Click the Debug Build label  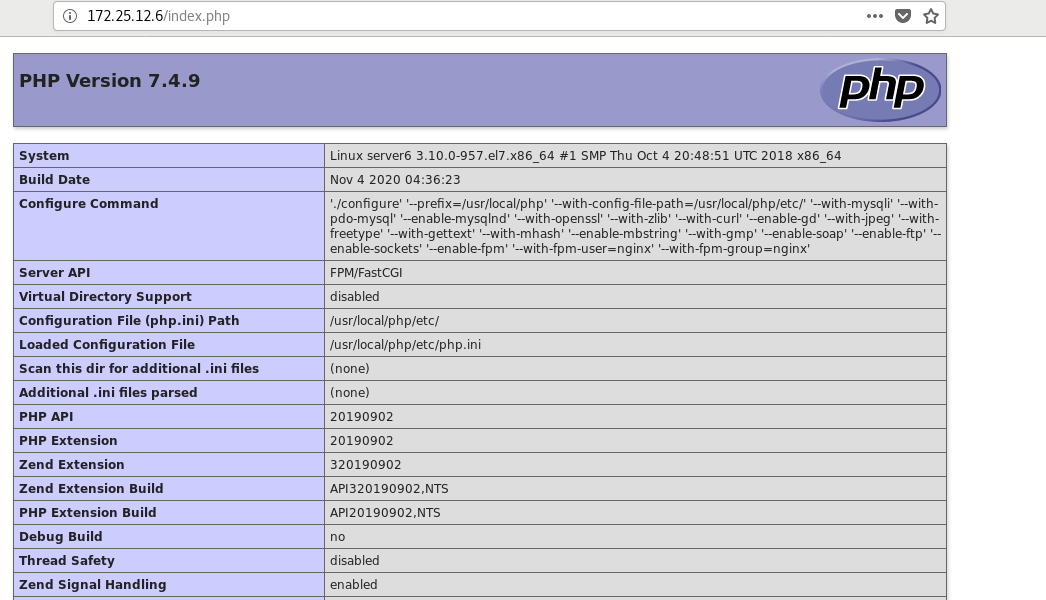(x=61, y=537)
